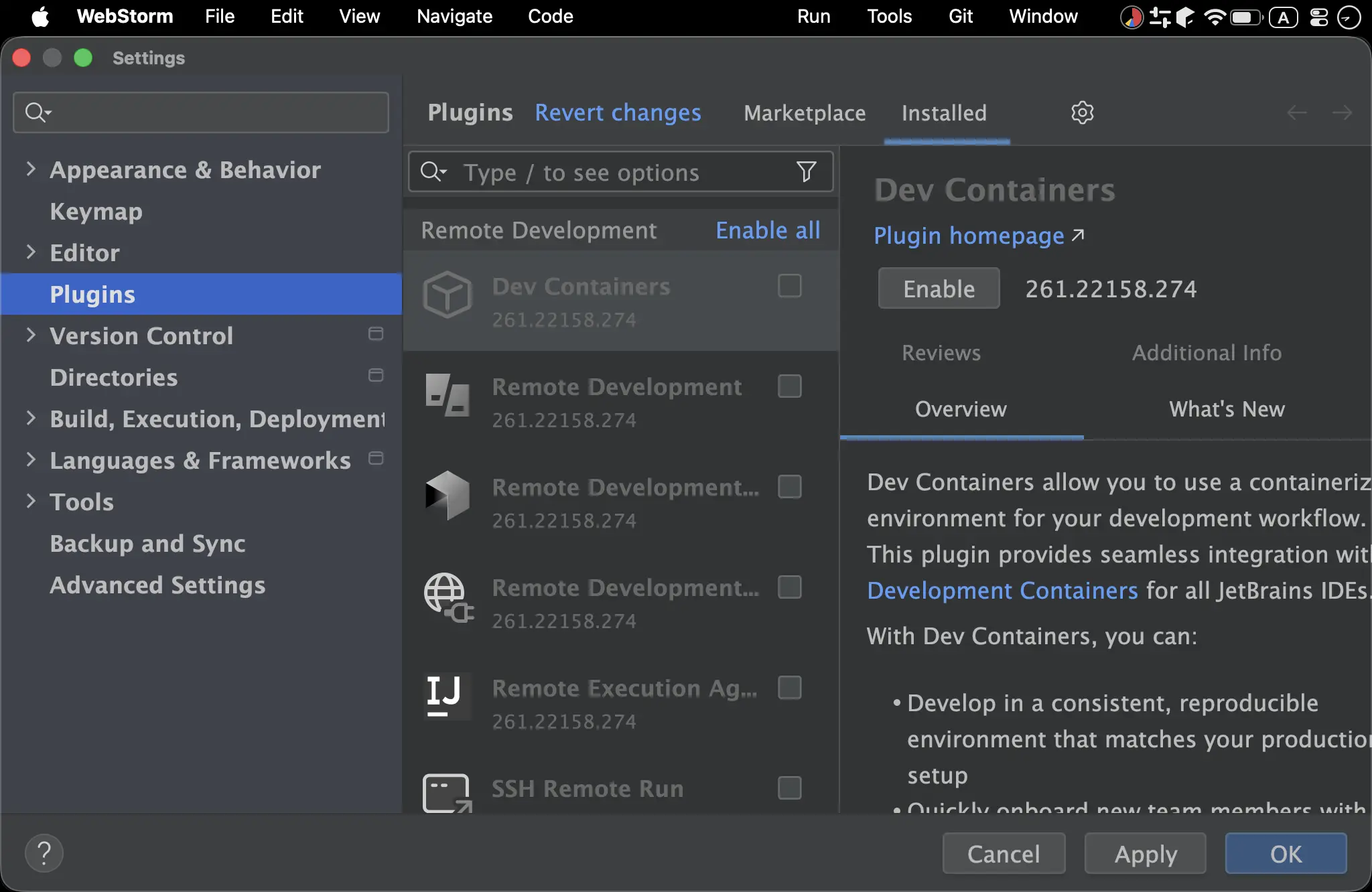
Task: Tick the SSH Remote Run checkbox
Action: [x=790, y=788]
